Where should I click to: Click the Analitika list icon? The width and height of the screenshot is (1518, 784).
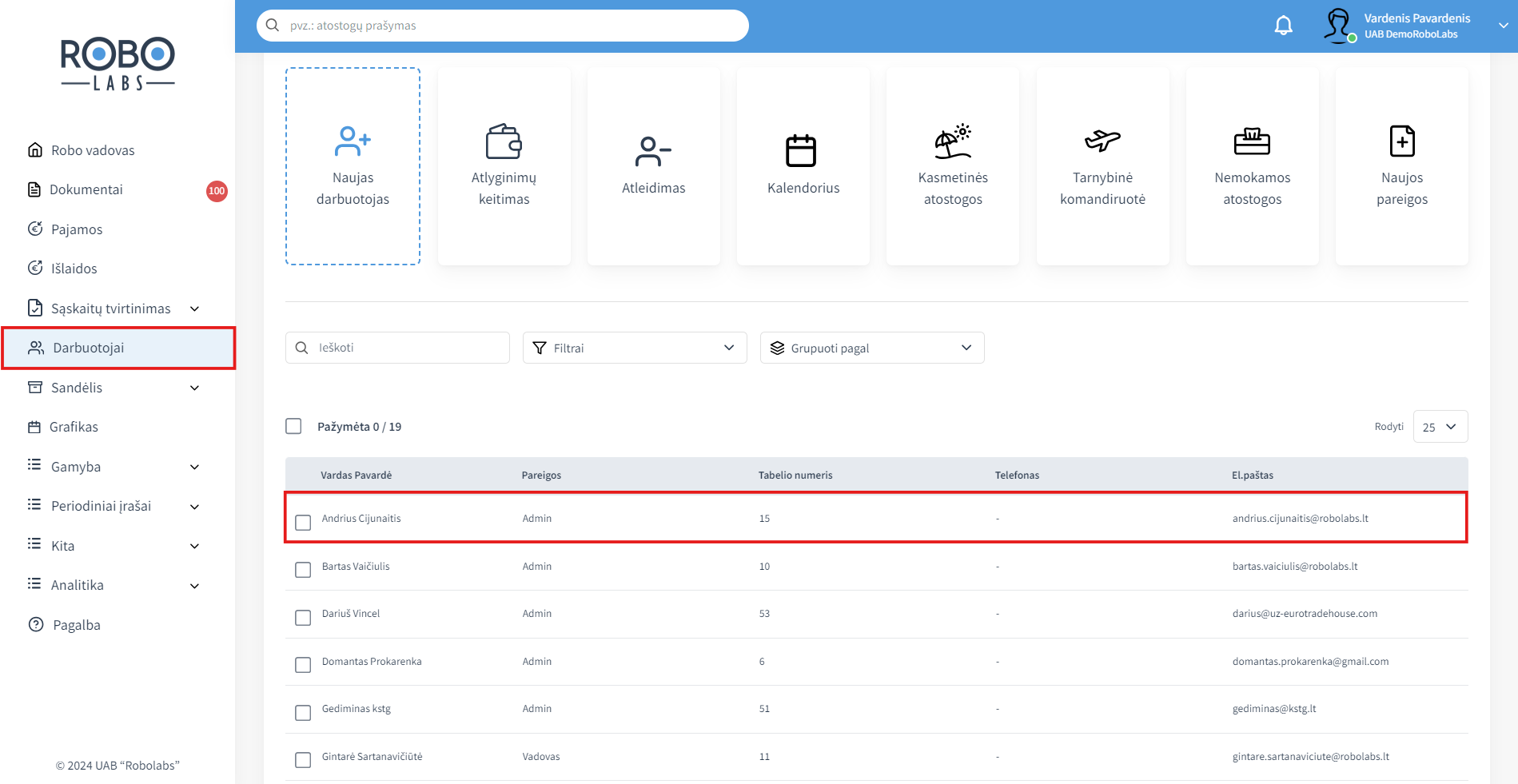(x=34, y=583)
